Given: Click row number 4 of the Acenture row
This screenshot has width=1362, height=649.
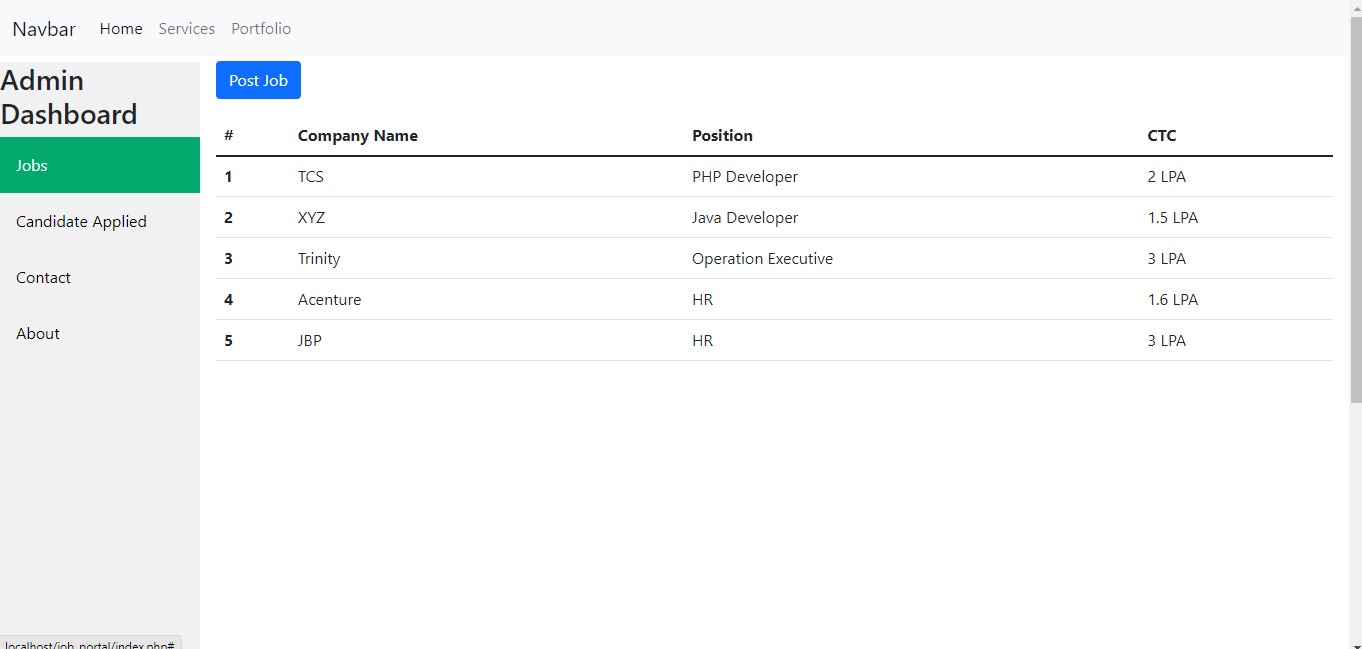Looking at the screenshot, I should [228, 300].
